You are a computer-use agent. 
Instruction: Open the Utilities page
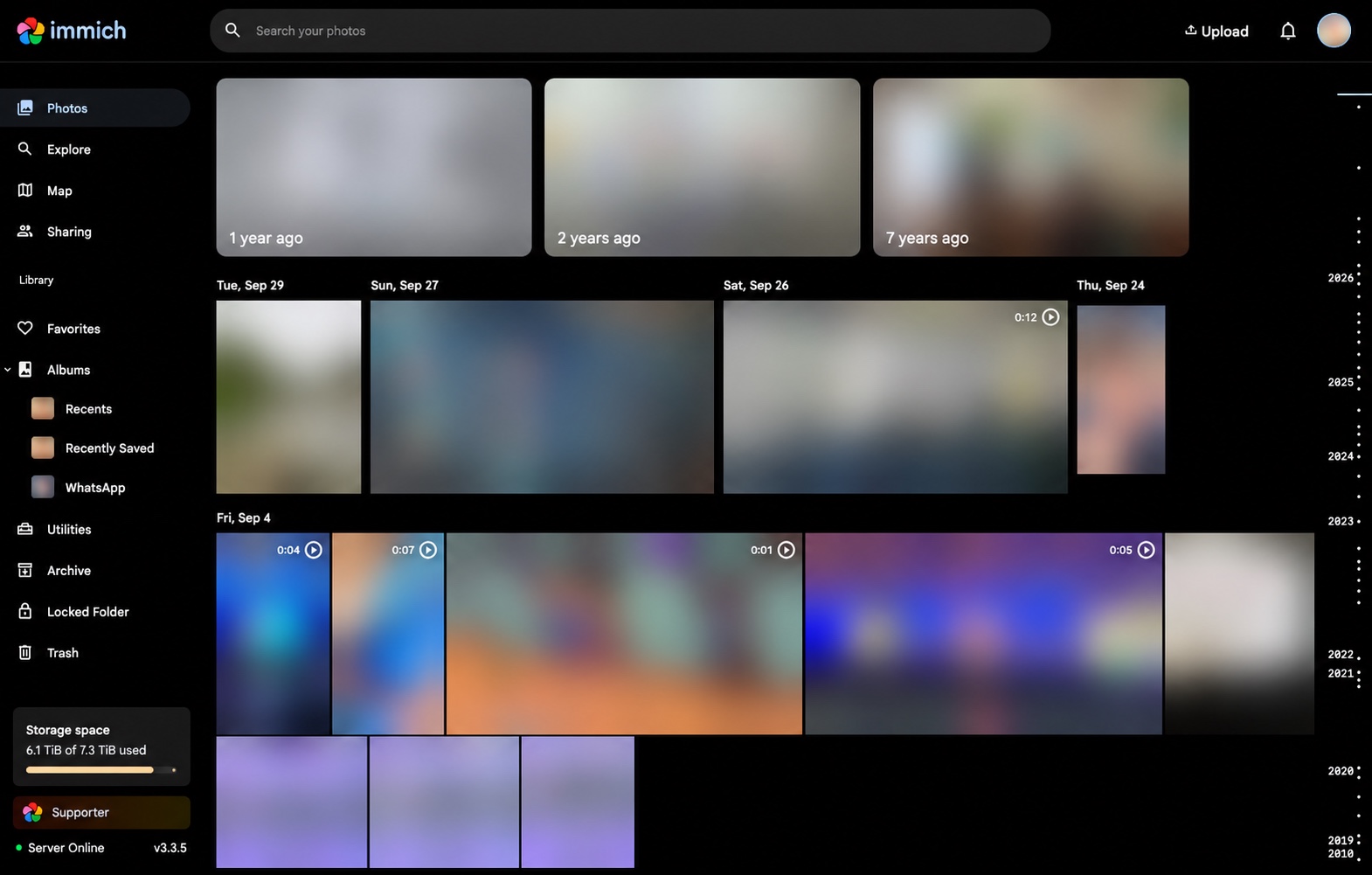(95, 530)
